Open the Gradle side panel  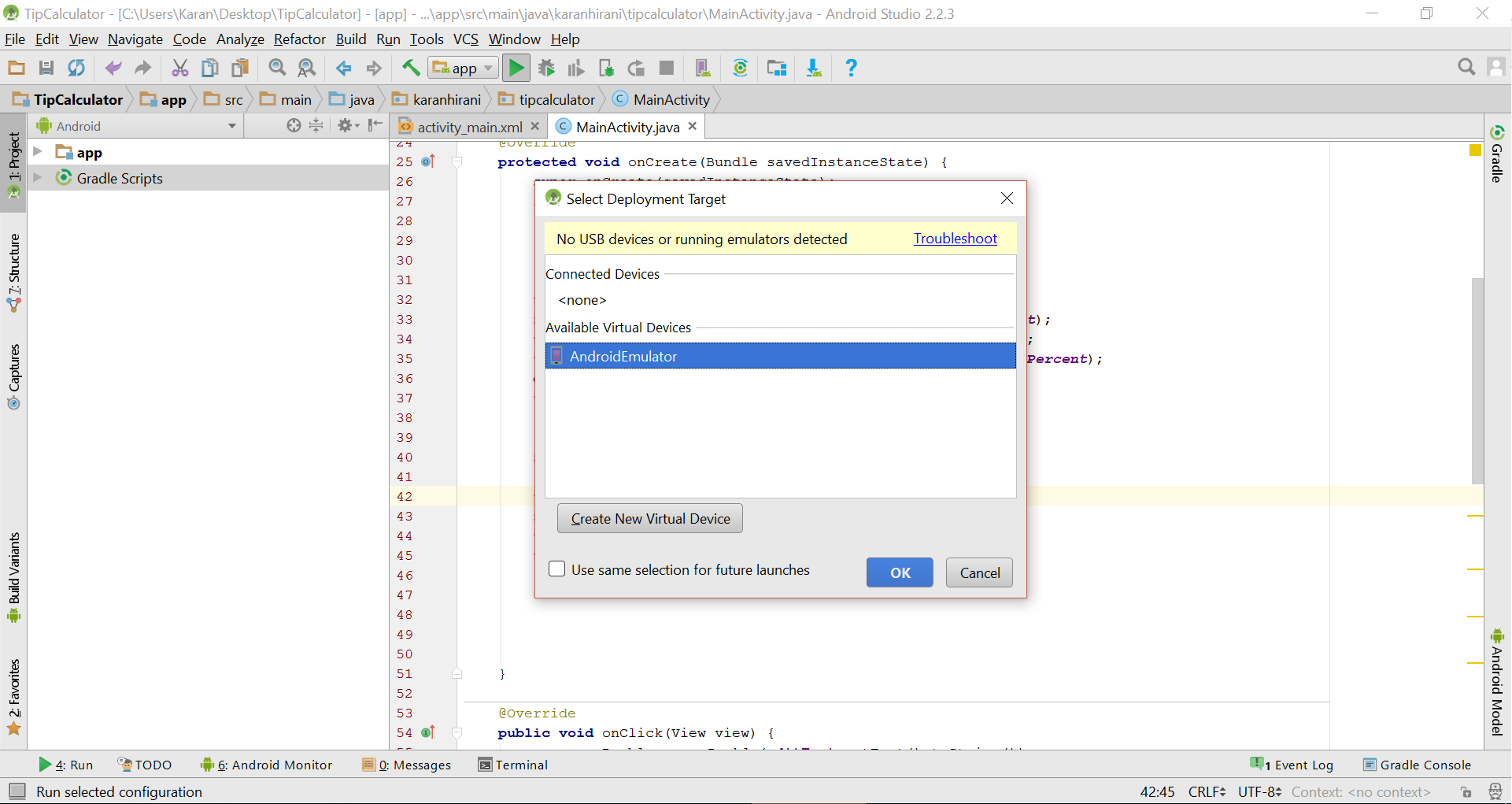pos(1497,154)
